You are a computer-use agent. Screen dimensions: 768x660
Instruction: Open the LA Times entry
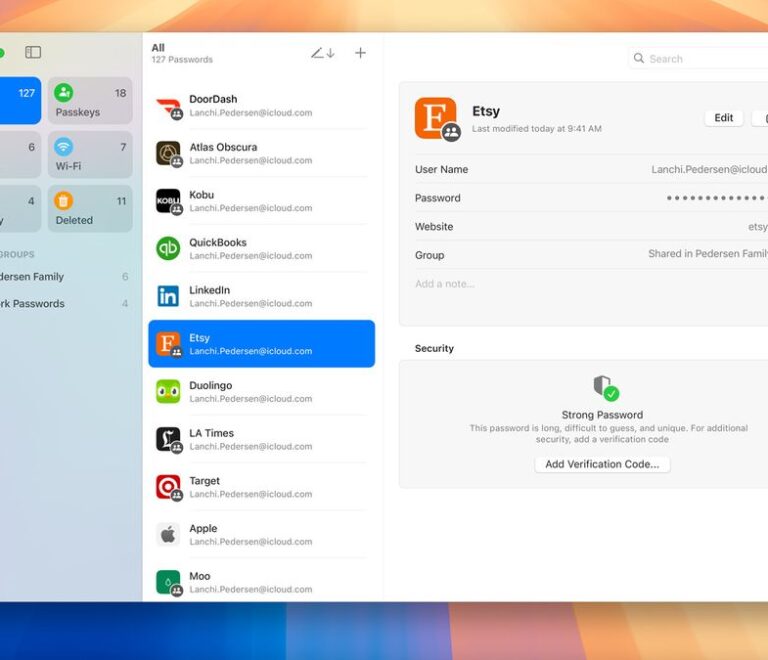pos(262,439)
